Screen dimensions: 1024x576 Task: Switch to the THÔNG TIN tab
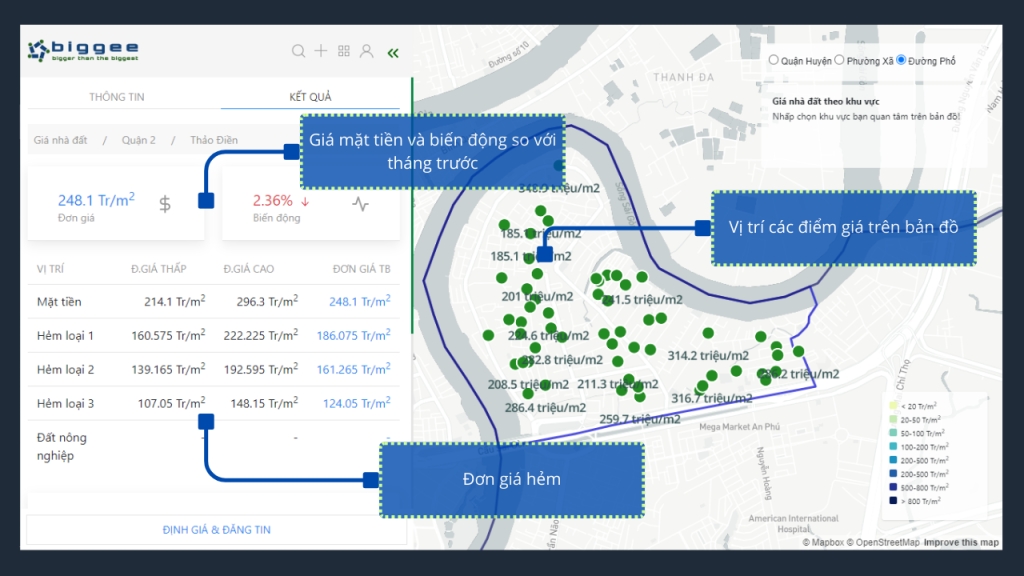coord(117,97)
